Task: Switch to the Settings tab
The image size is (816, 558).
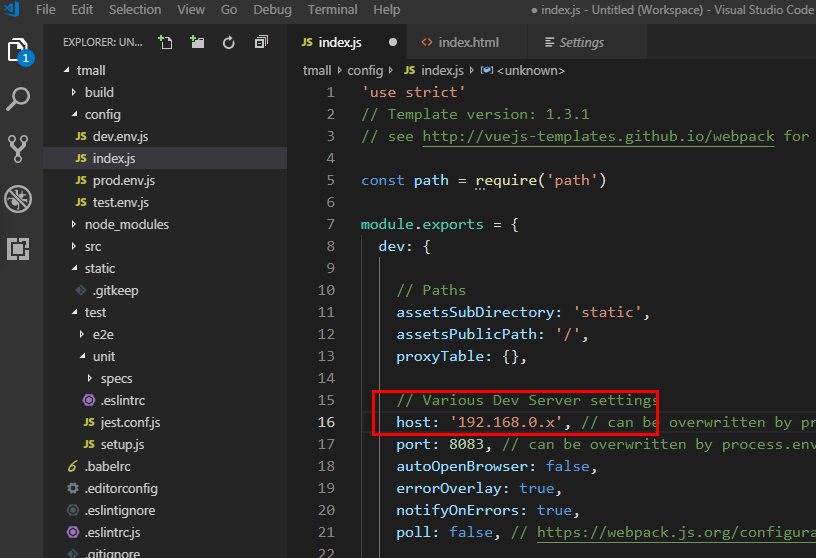Action: (x=581, y=43)
